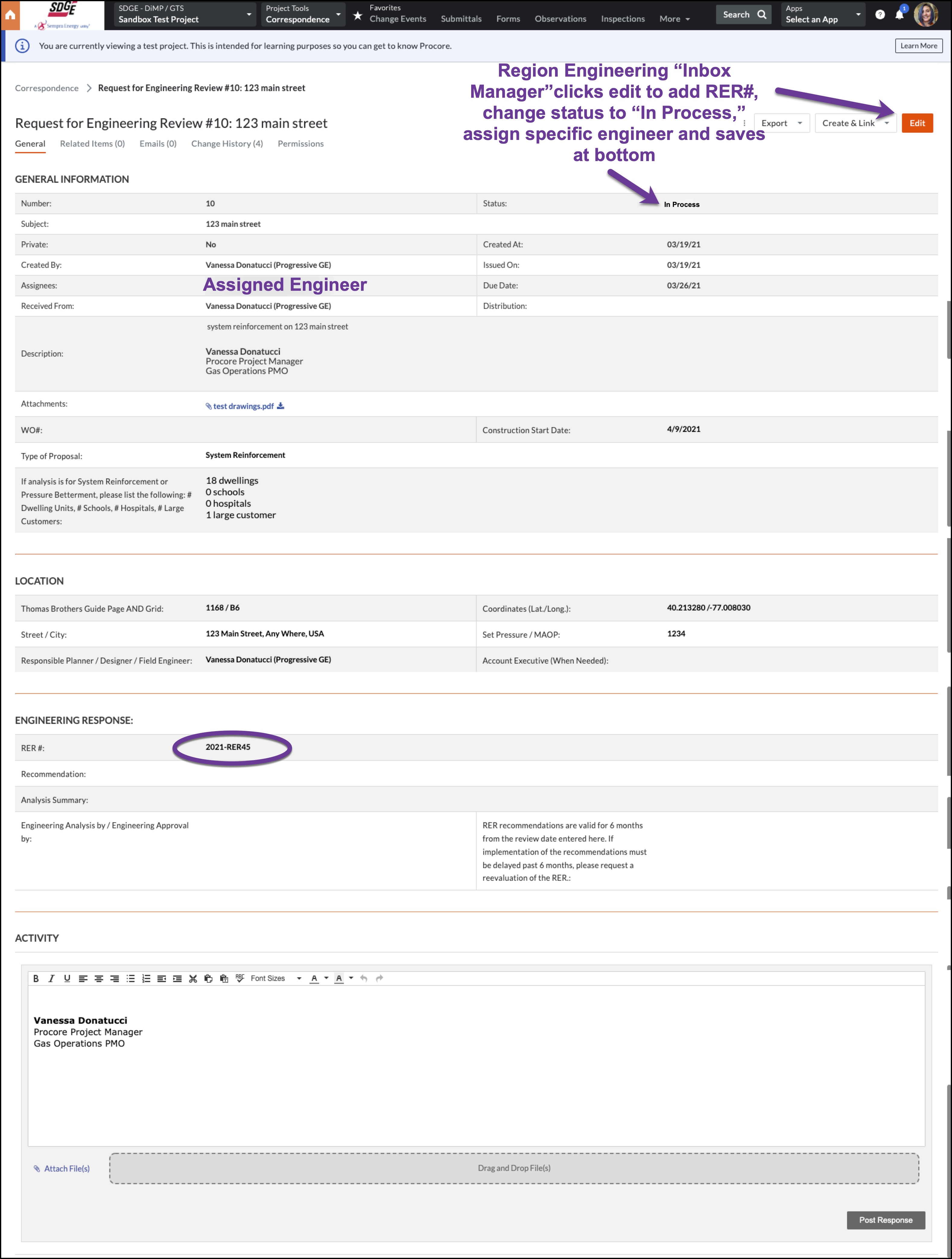The image size is (952, 1259).
Task: Download the test drawings.pdf attachment icon
Action: 281,406
